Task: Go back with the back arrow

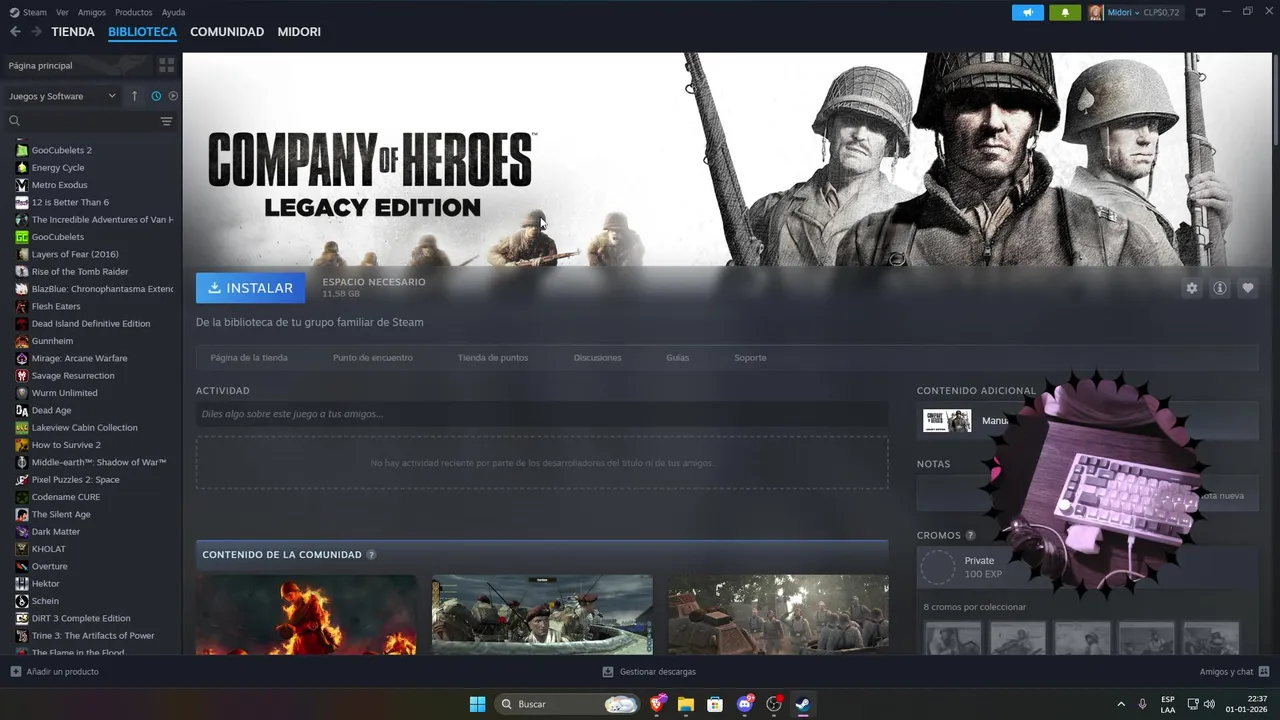Action: point(15,32)
